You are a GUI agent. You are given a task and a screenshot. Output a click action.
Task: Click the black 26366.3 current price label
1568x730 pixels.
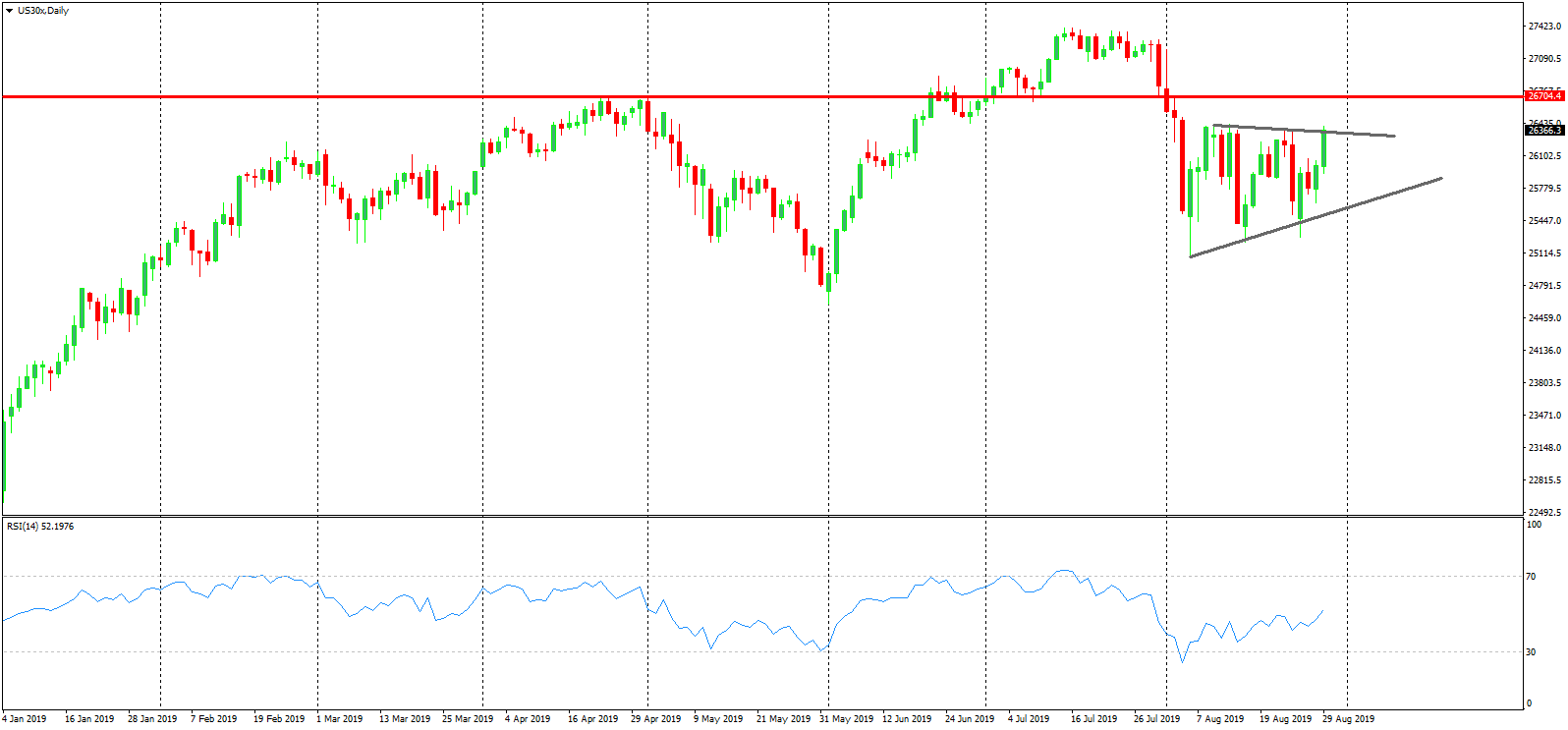1543,130
